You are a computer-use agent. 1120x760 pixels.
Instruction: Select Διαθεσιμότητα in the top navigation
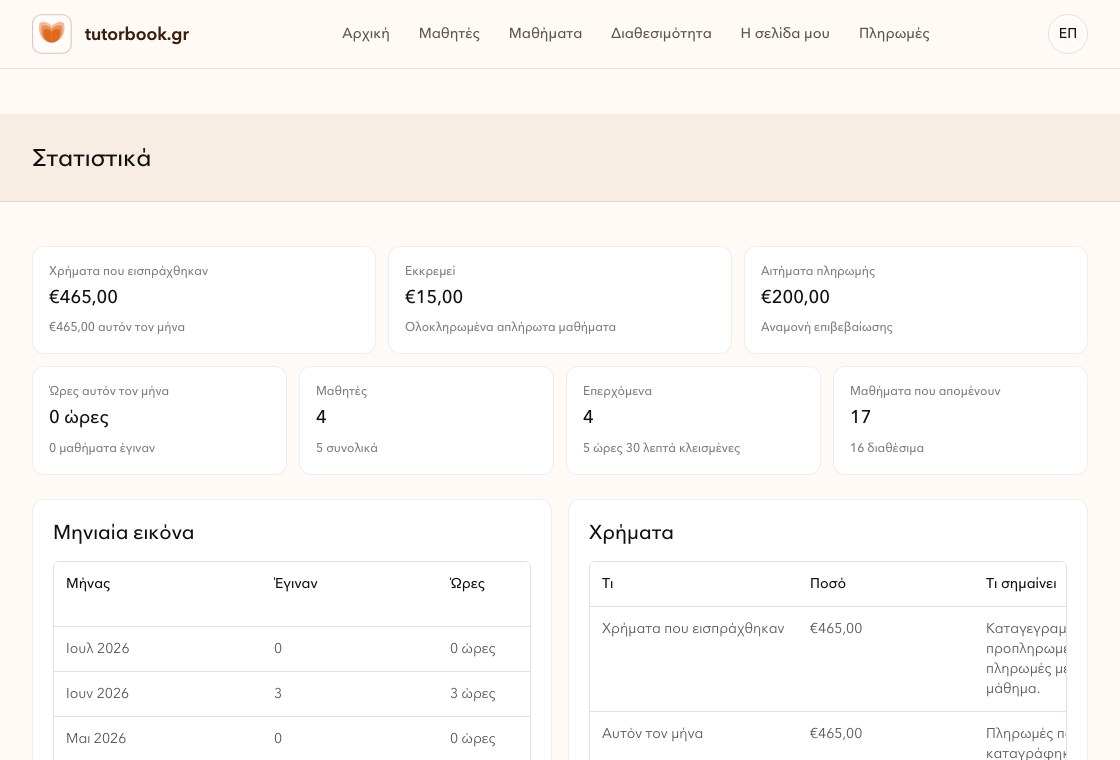(661, 34)
